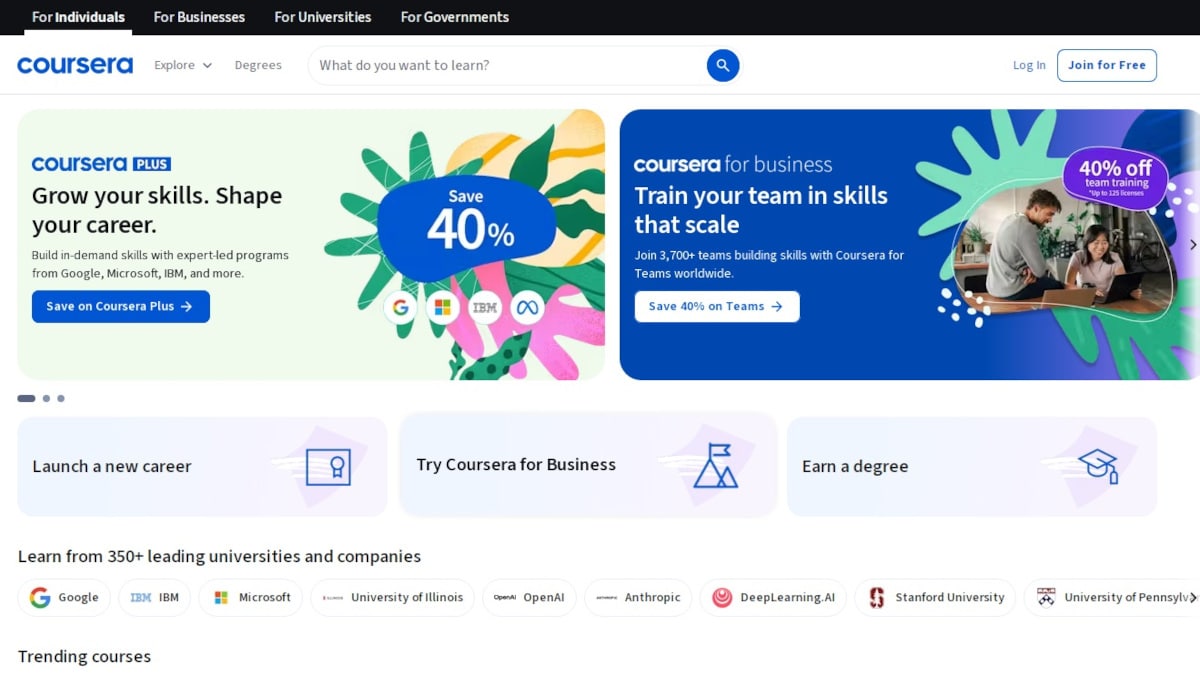Open the OpenAI partner chip
Image resolution: width=1200 pixels, height=676 pixels.
(529, 597)
